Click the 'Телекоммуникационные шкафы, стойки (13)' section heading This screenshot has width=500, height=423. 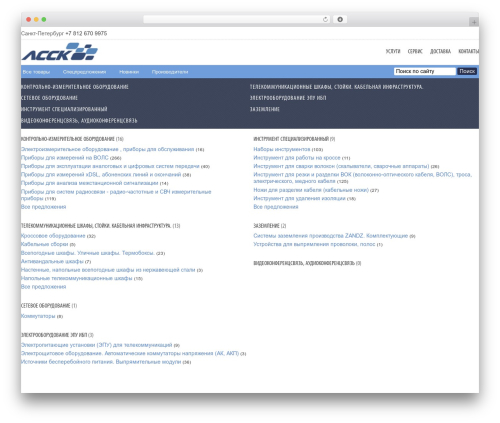[100, 226]
